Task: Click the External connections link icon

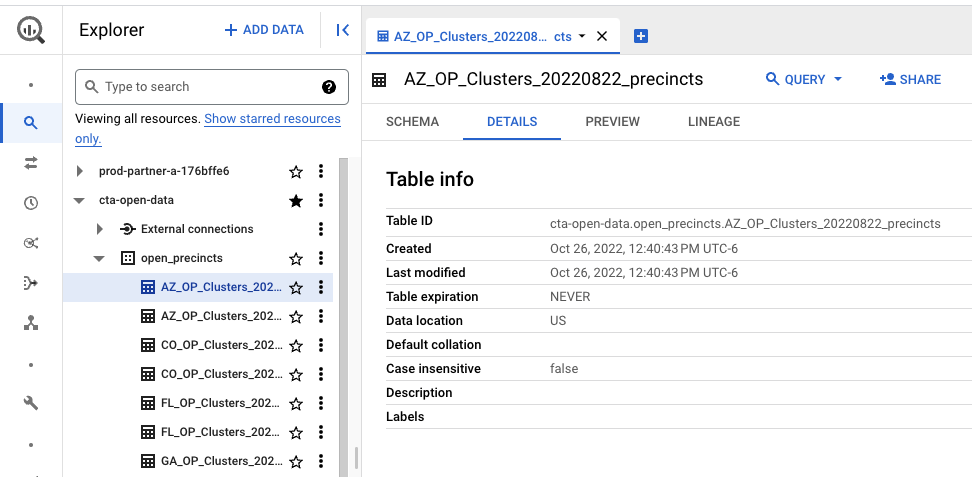Action: [x=127, y=229]
